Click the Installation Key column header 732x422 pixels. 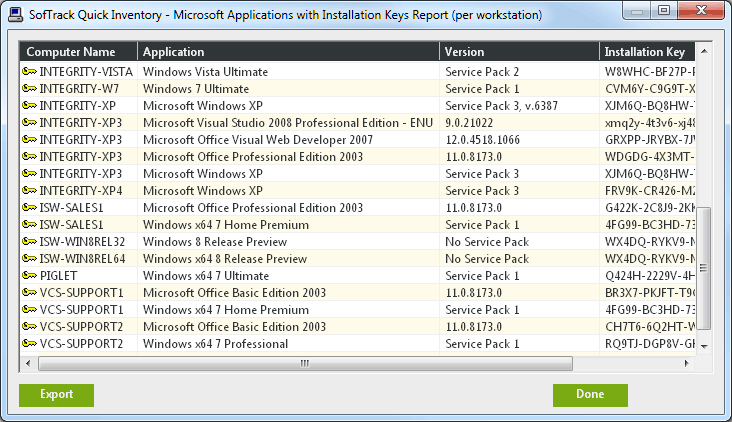(x=647, y=52)
